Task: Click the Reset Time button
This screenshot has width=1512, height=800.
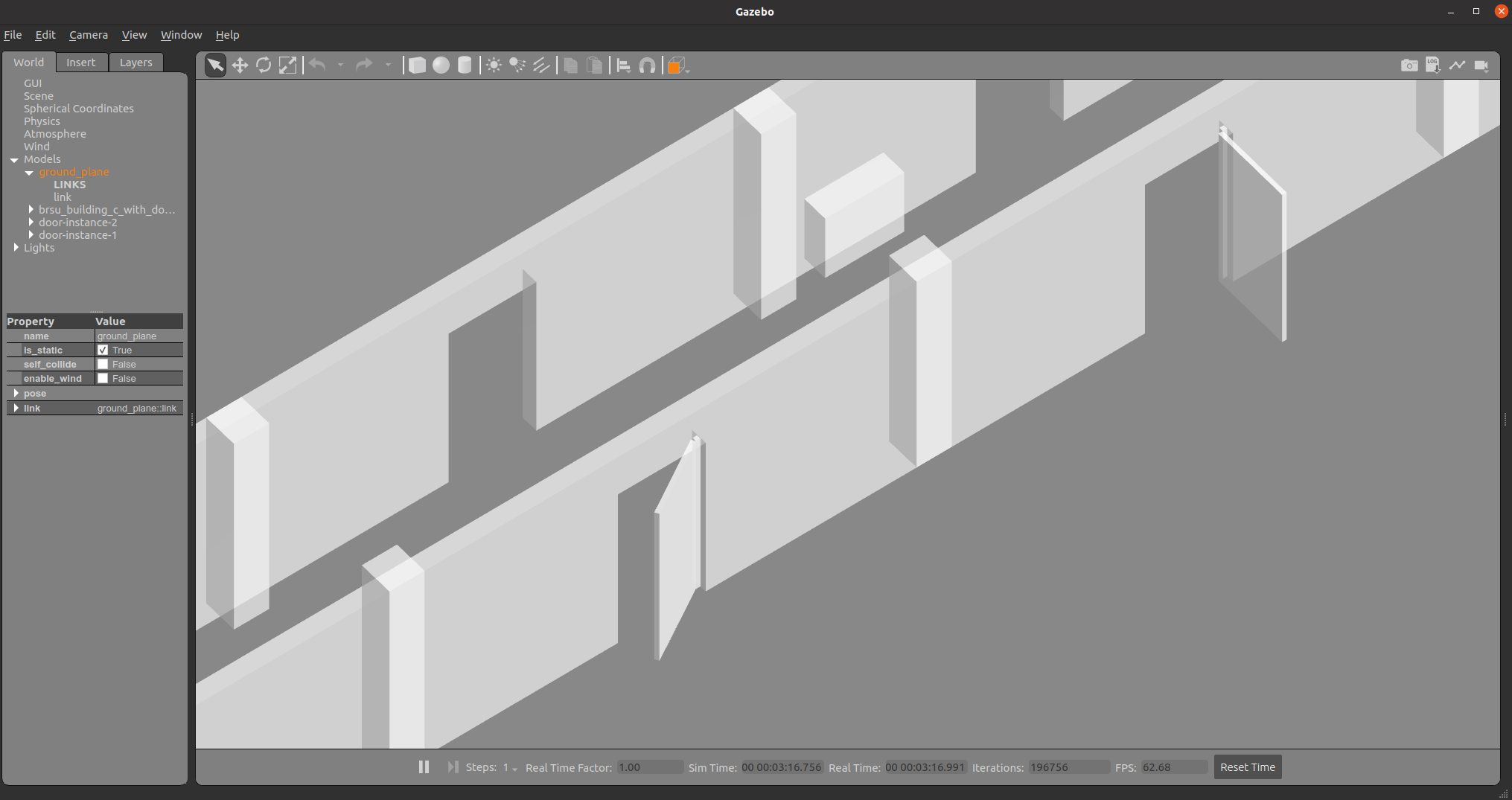Action: (x=1247, y=767)
